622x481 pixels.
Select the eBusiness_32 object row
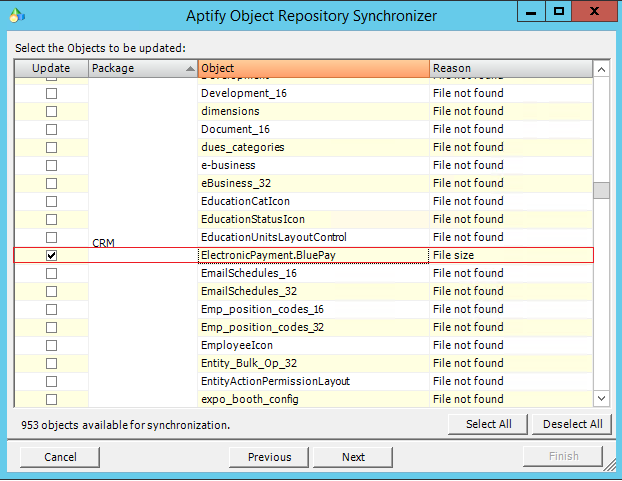pyautogui.click(x=313, y=184)
